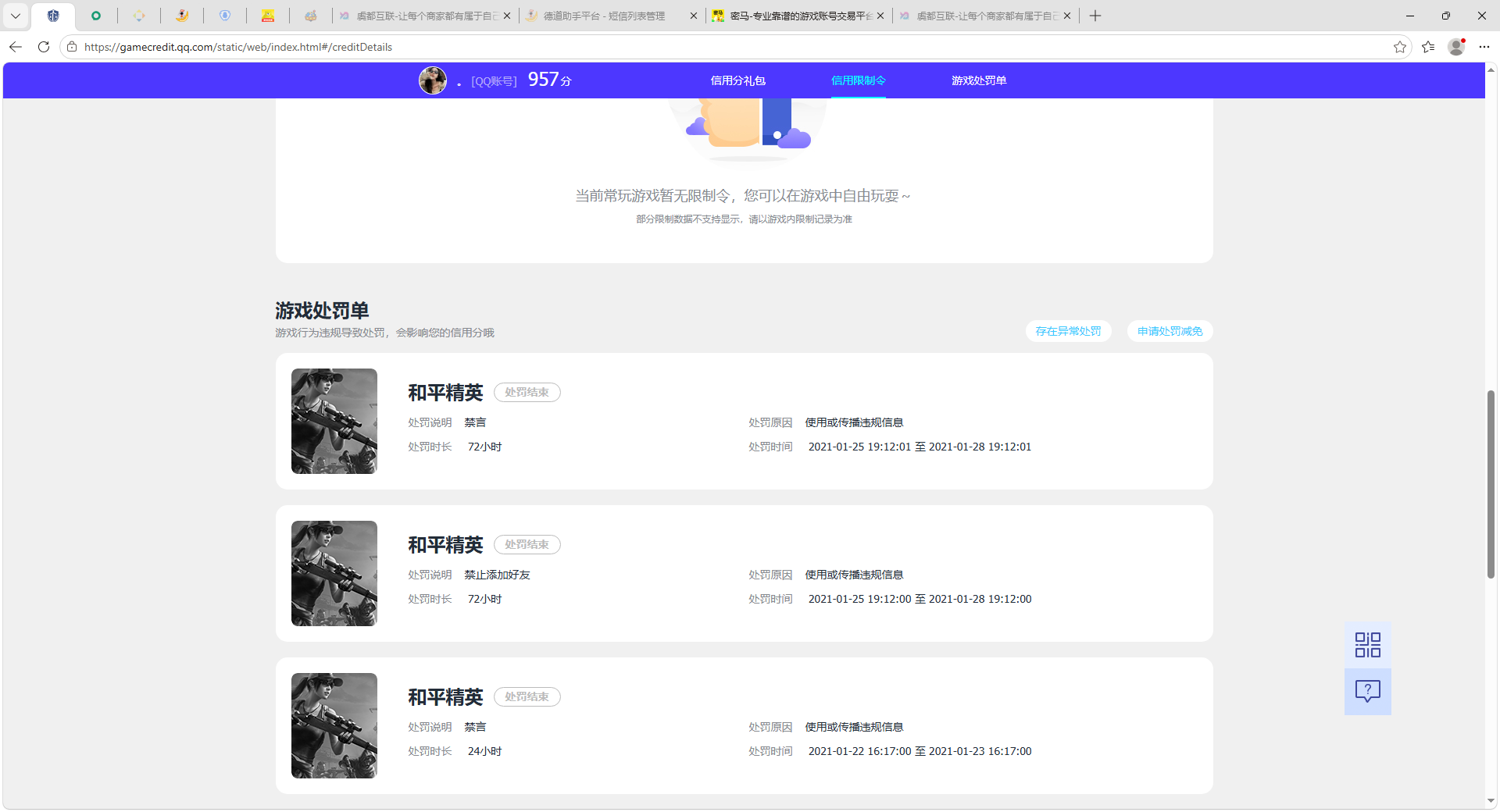Select the 信用限制令 nav item
The height and width of the screenshot is (812, 1500).
[x=859, y=80]
